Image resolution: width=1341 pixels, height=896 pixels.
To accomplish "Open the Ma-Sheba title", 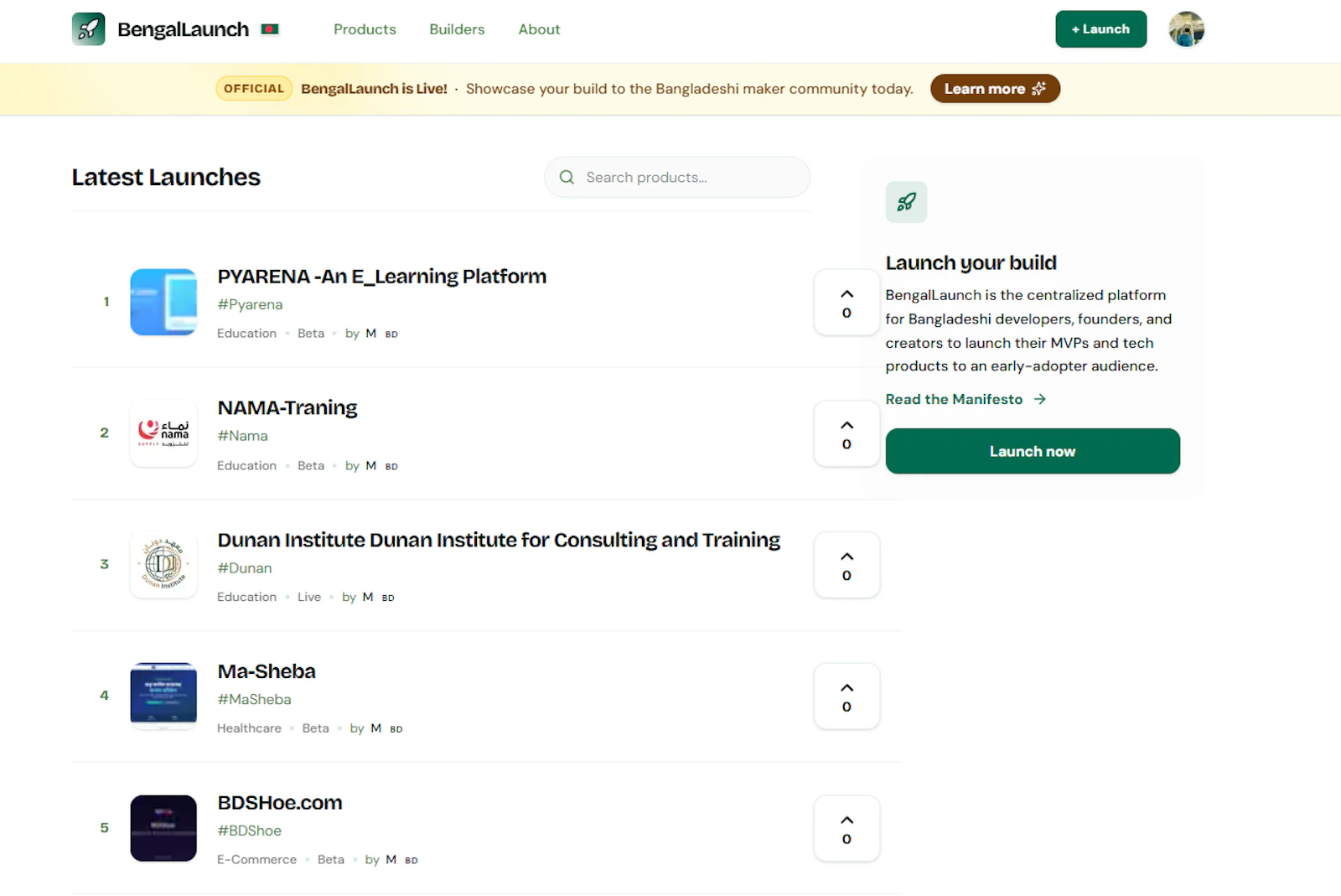I will click(x=267, y=671).
